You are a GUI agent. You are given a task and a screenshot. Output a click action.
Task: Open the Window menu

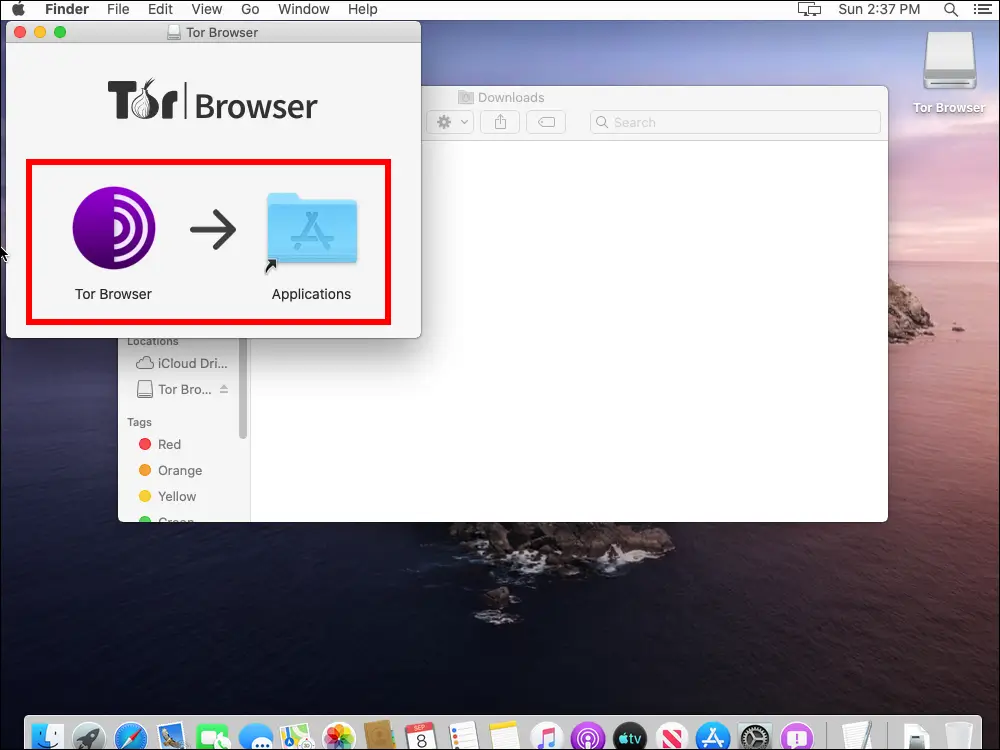pyautogui.click(x=304, y=9)
